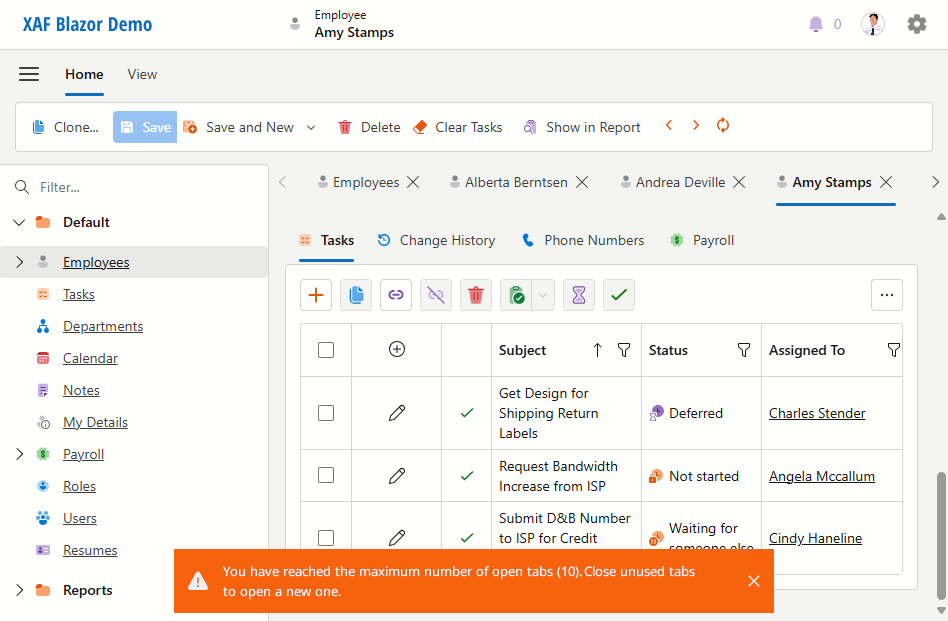
Task: Click the clipboard set-task icon
Action: [516, 295]
